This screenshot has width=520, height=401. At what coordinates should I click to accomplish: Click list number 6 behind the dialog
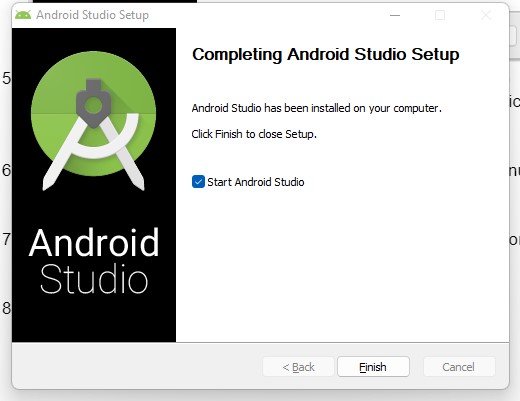pos(6,170)
